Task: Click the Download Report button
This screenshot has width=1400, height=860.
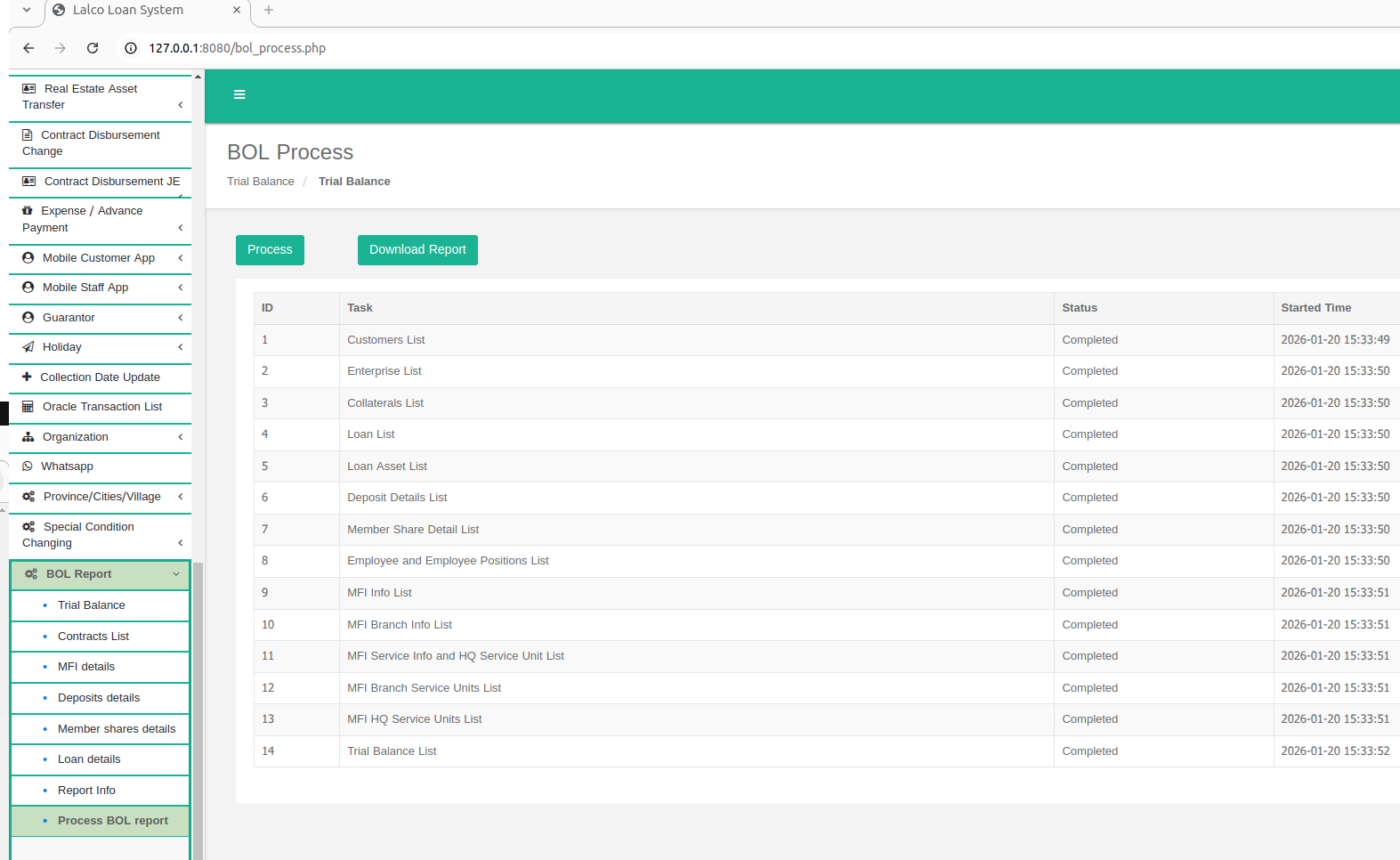Action: (417, 250)
